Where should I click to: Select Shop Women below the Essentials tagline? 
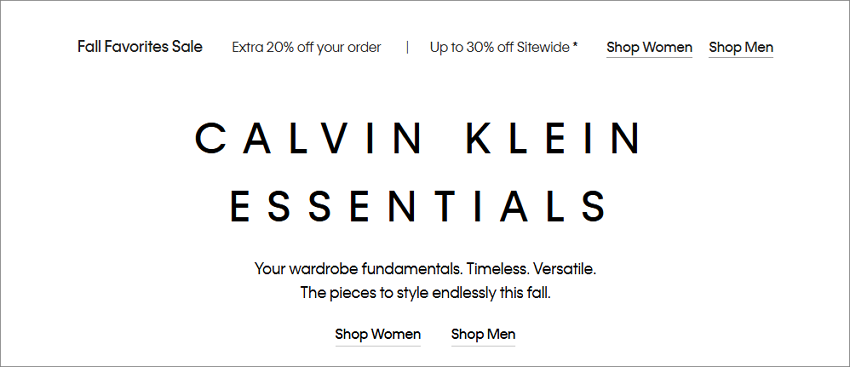(378, 334)
